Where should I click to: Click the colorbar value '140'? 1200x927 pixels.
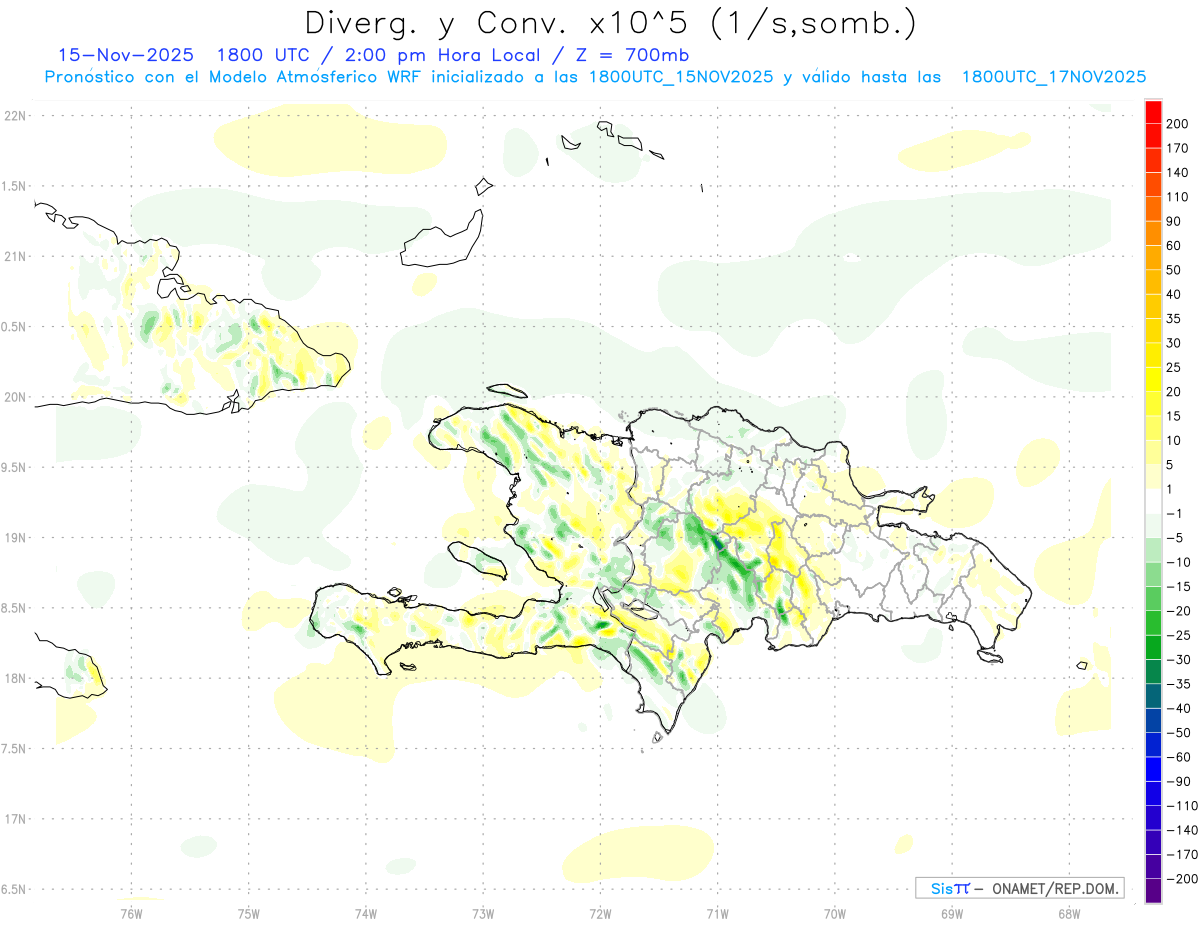[1177, 172]
